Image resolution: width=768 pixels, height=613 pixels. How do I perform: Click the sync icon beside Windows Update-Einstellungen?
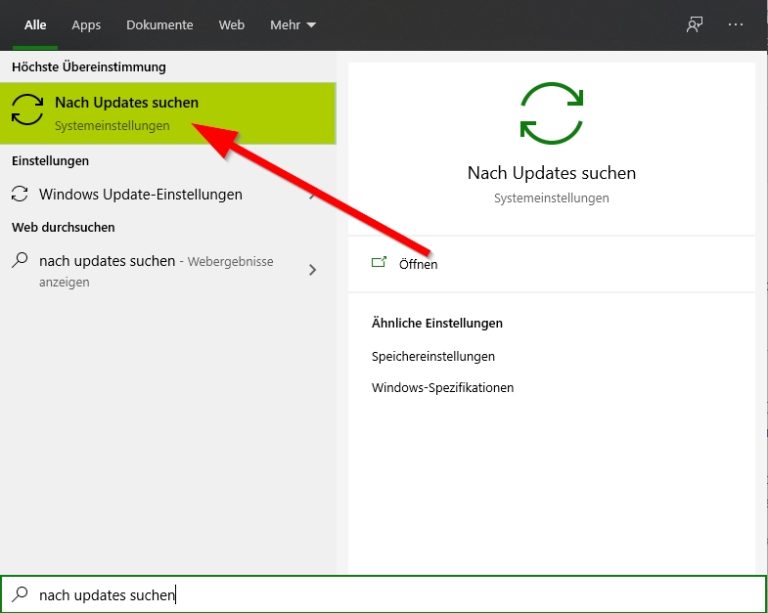(20, 194)
